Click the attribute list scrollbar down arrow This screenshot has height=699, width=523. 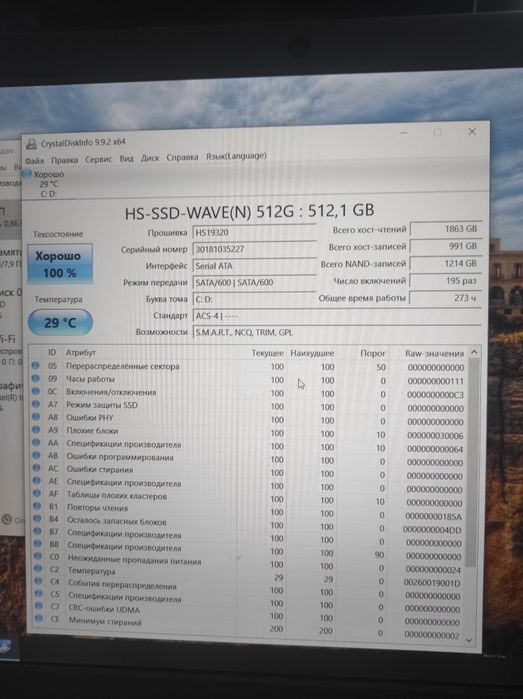pos(469,640)
